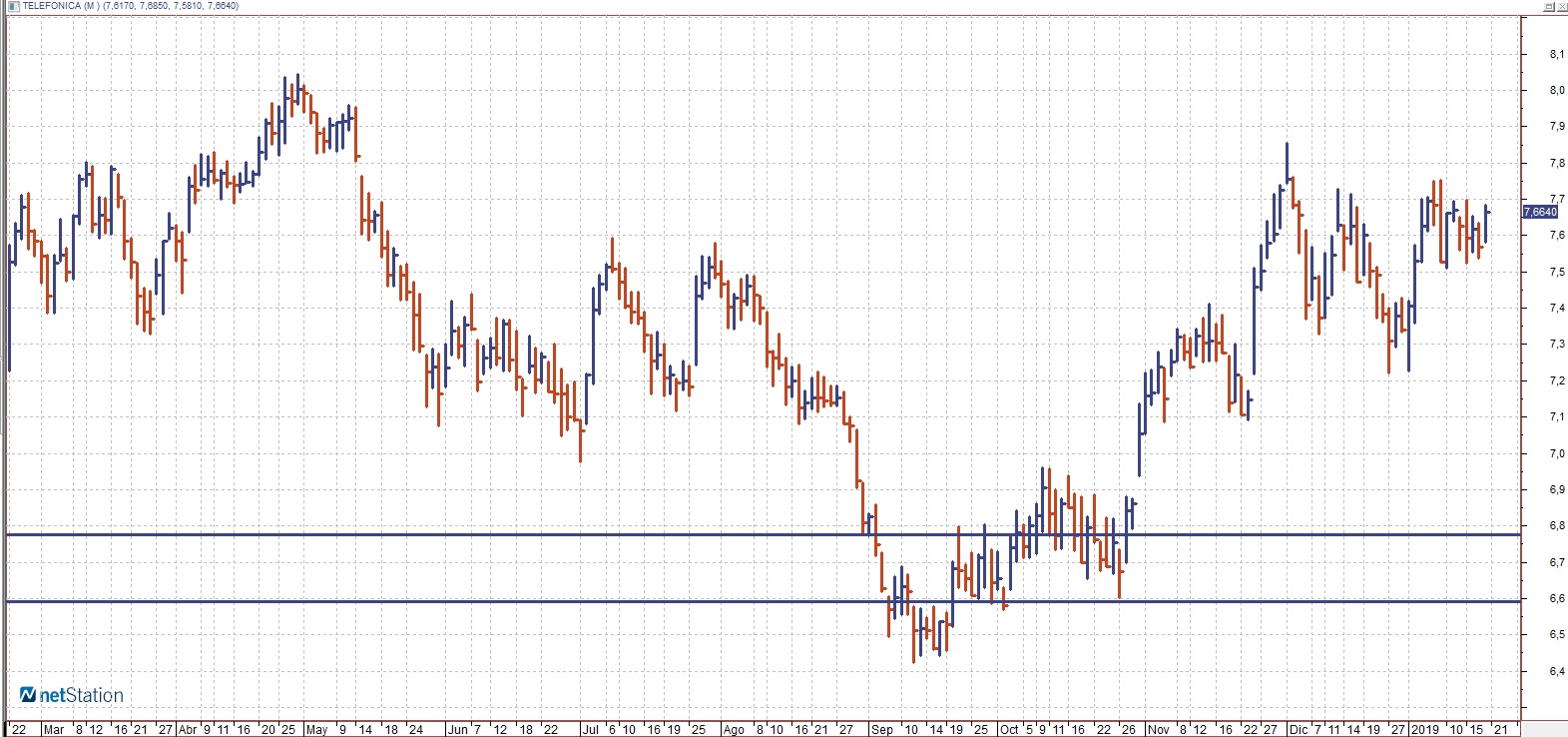
Task: Click the Oct label on the date axis
Action: pyautogui.click(x=1009, y=730)
